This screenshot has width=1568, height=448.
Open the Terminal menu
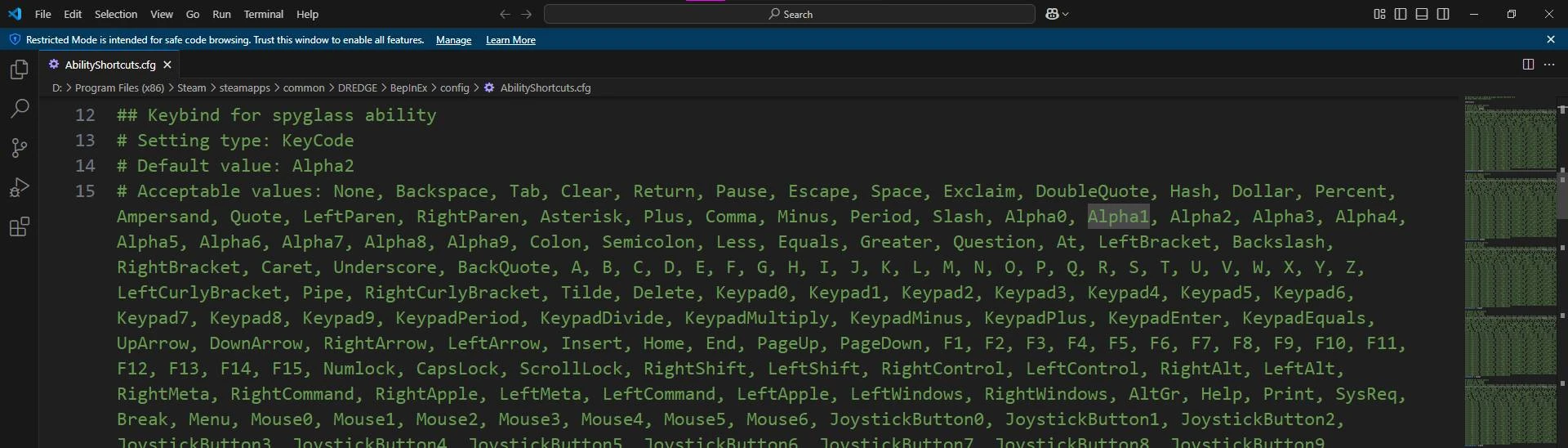click(x=264, y=14)
